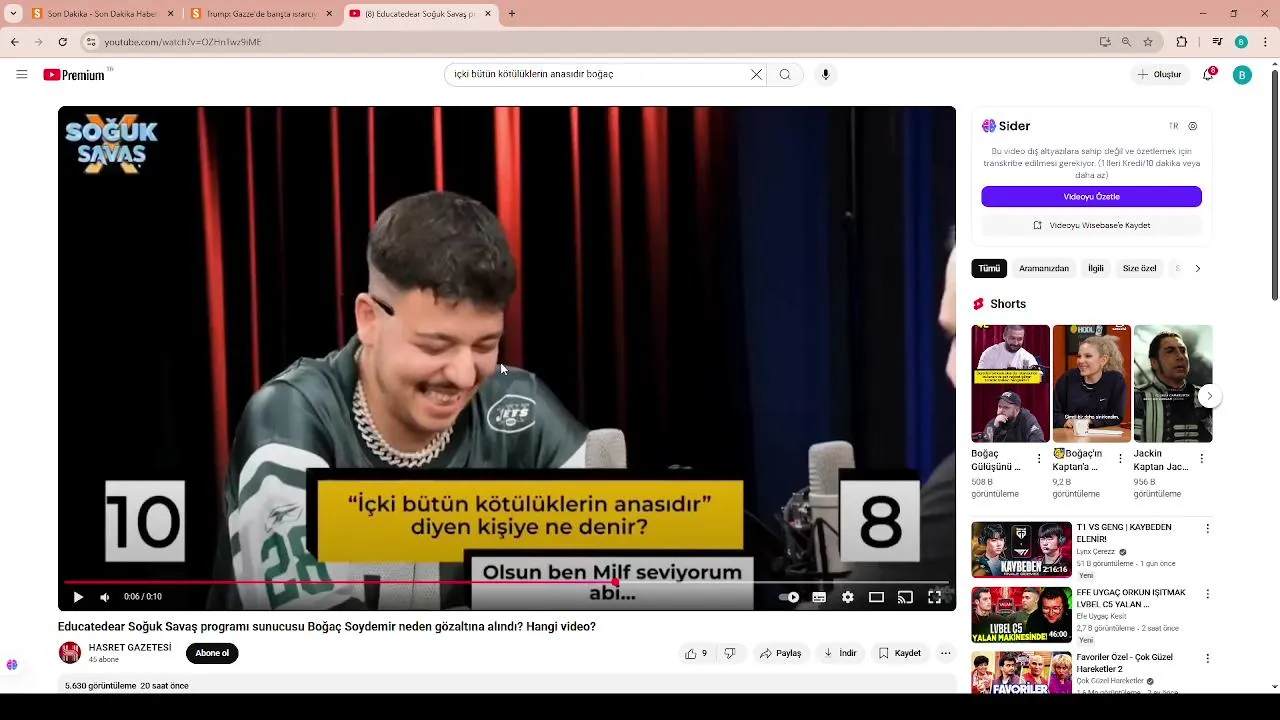Open options for Jackin Kaptan short

click(x=1201, y=459)
